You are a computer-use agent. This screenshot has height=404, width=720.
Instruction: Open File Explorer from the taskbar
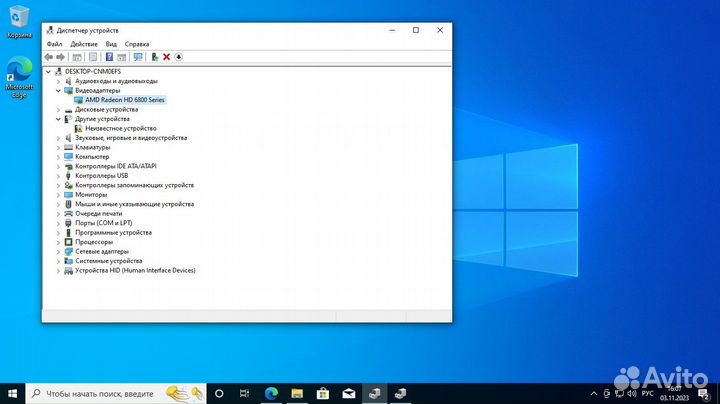tap(297, 393)
